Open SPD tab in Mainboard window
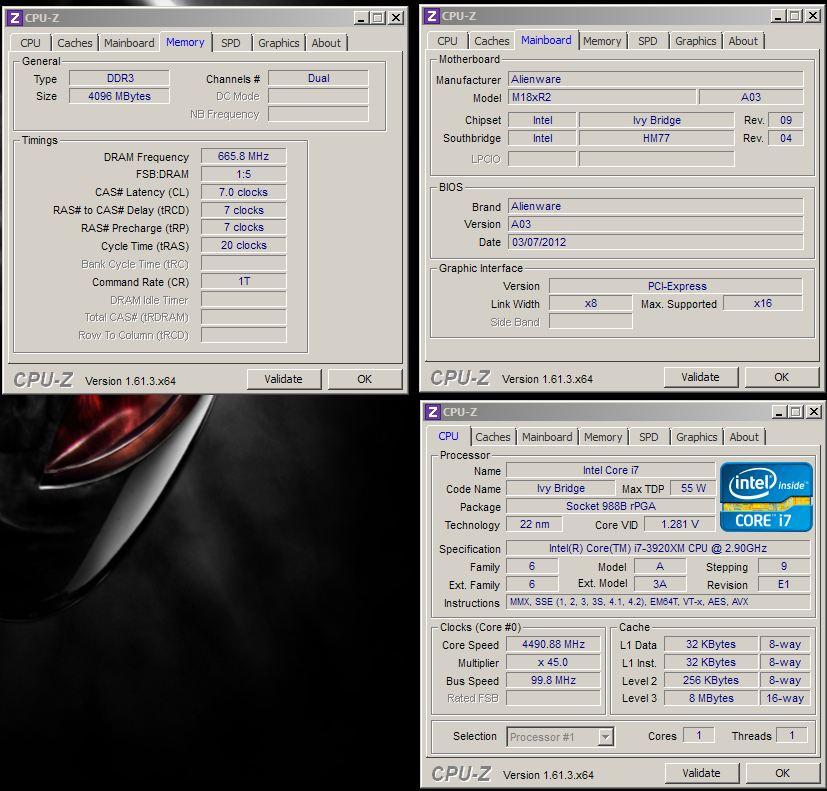The width and height of the screenshot is (827, 791). pyautogui.click(x=648, y=41)
